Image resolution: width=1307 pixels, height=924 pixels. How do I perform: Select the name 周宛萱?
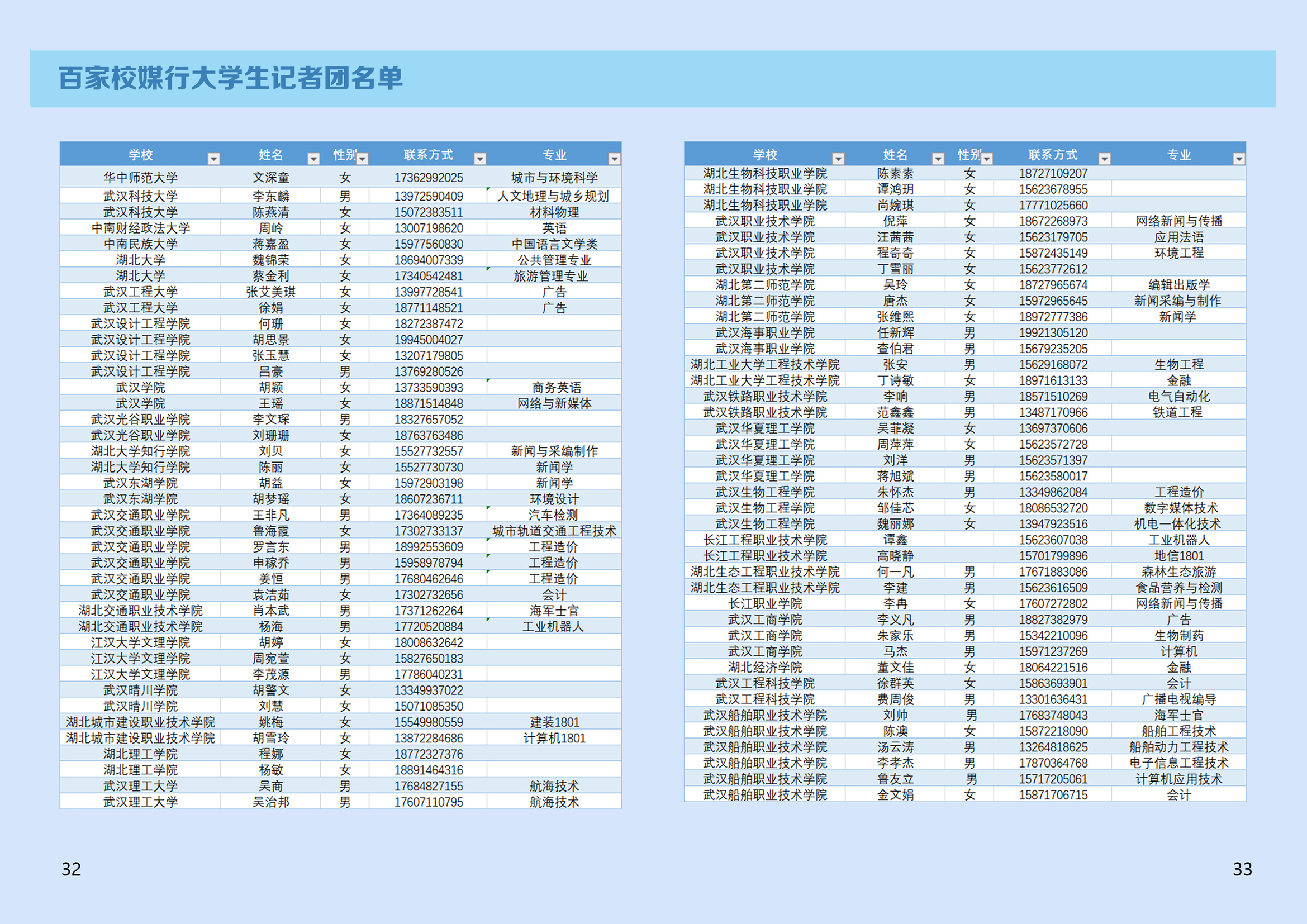point(271,658)
